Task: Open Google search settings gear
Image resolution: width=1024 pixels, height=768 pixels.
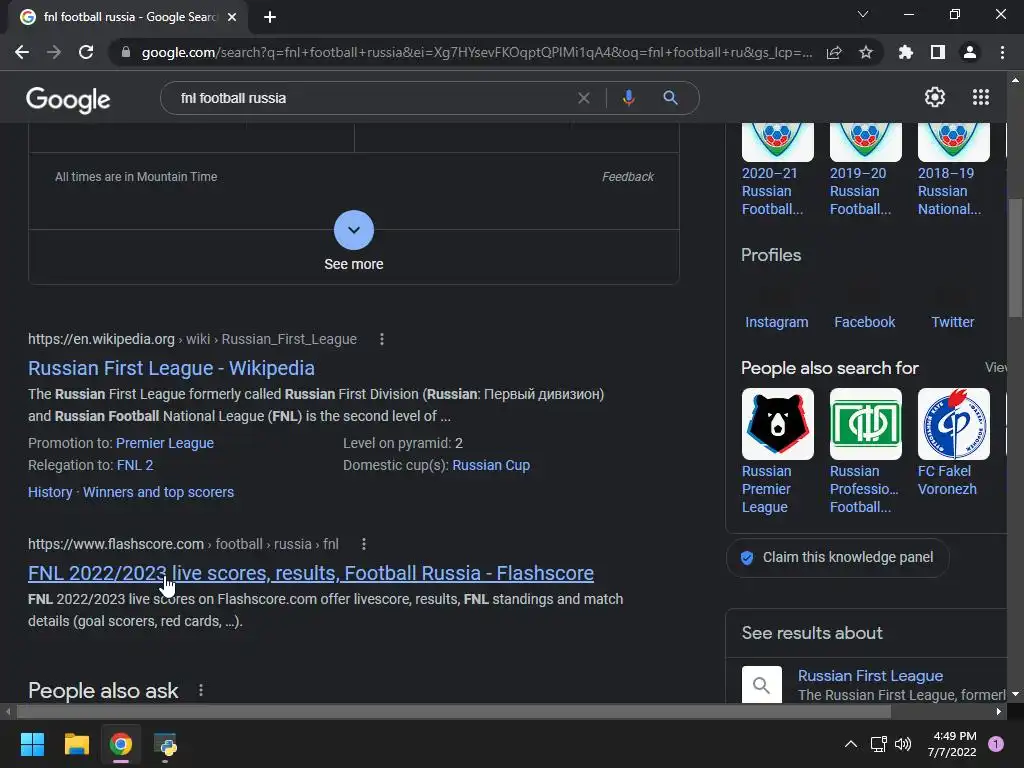Action: pyautogui.click(x=935, y=97)
